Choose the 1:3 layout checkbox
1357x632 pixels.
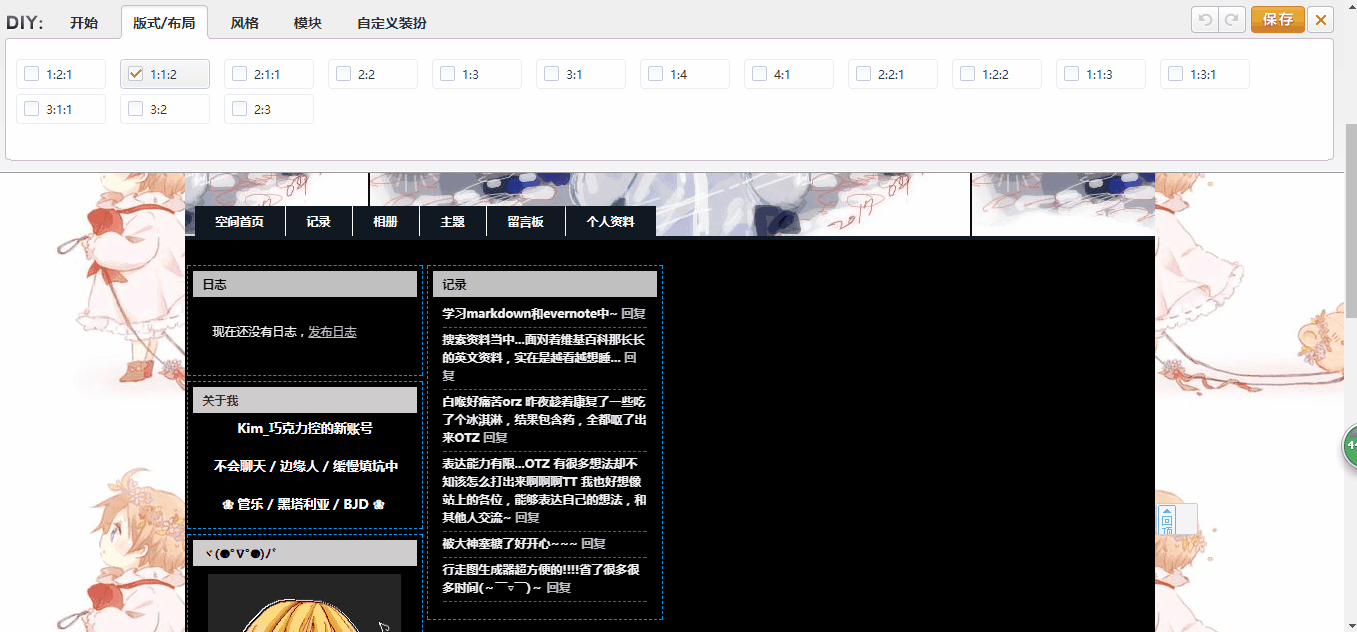tap(448, 73)
